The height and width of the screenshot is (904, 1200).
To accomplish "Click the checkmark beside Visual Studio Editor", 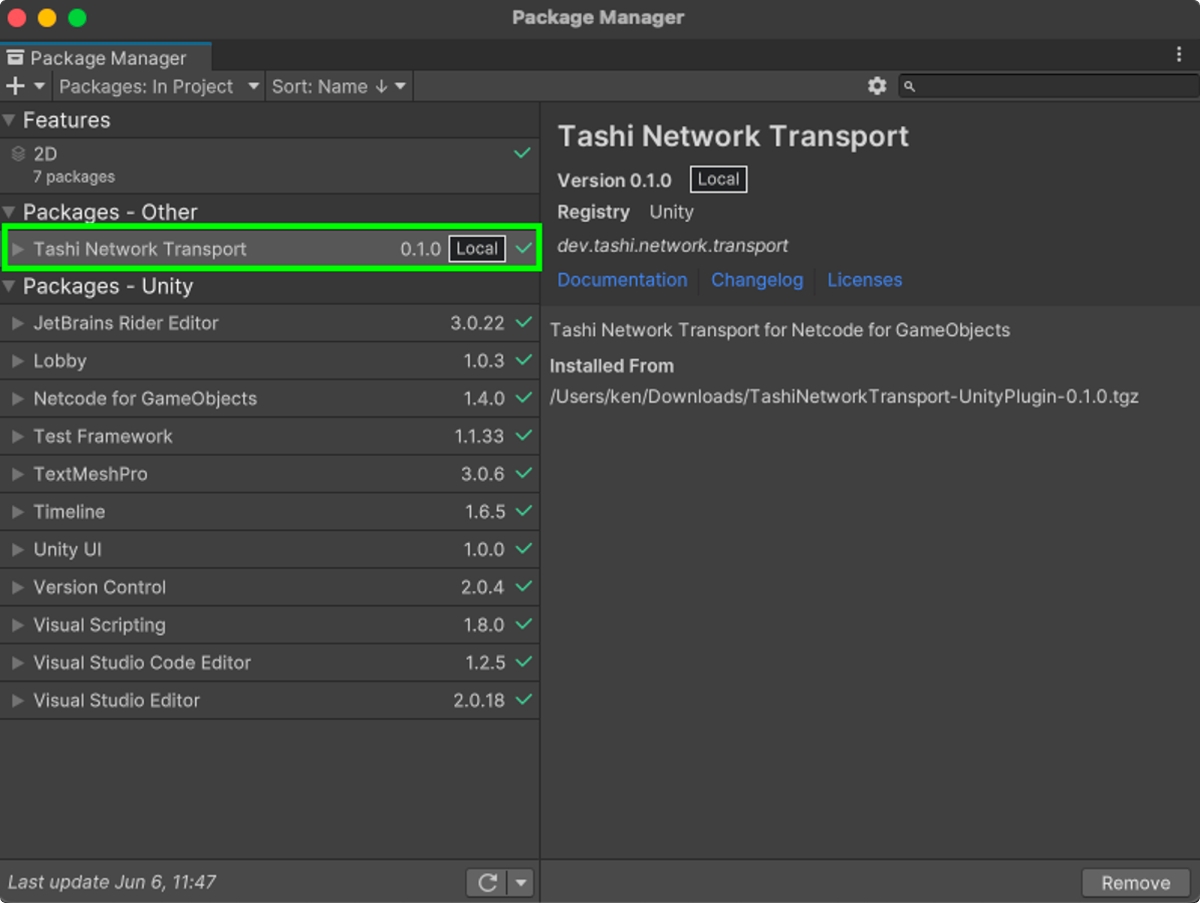I will point(523,700).
